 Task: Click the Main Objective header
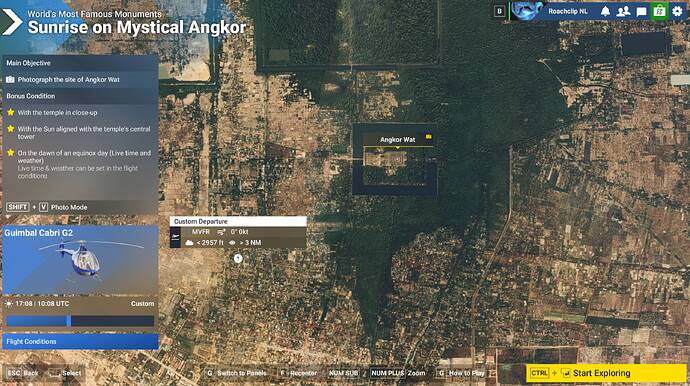coord(80,63)
